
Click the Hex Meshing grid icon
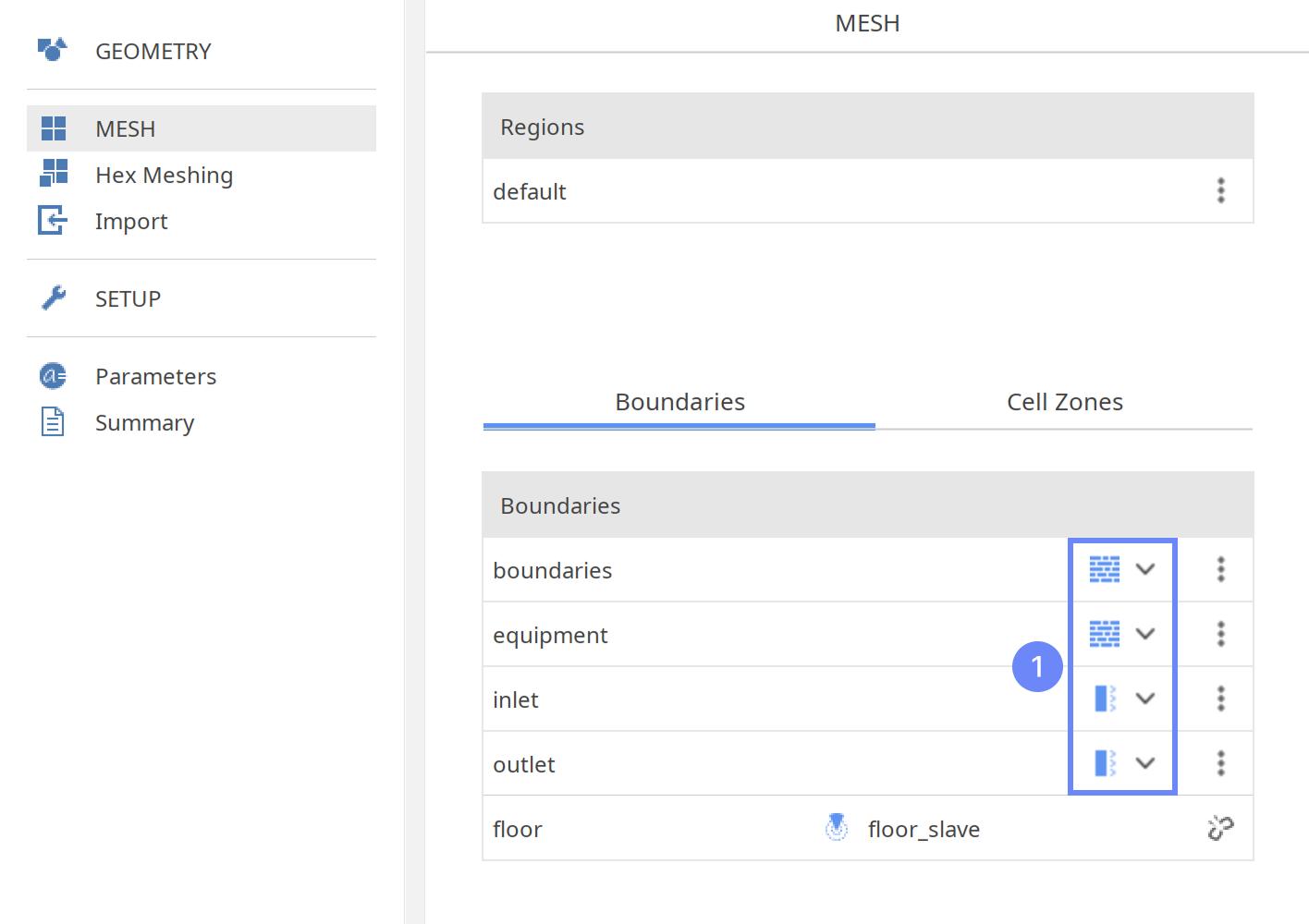click(54, 173)
